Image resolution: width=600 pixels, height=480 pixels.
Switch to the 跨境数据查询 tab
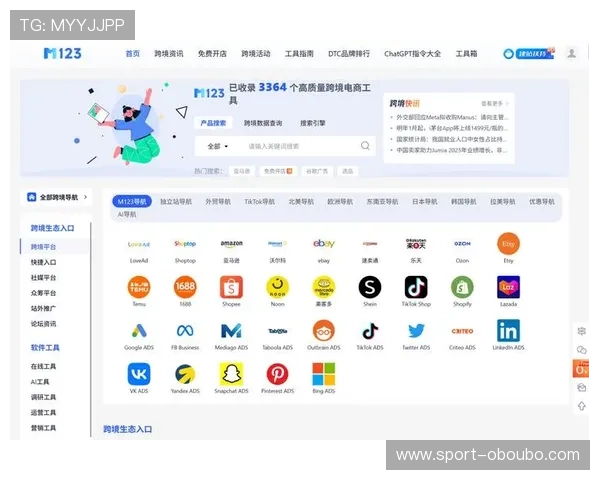(263, 123)
